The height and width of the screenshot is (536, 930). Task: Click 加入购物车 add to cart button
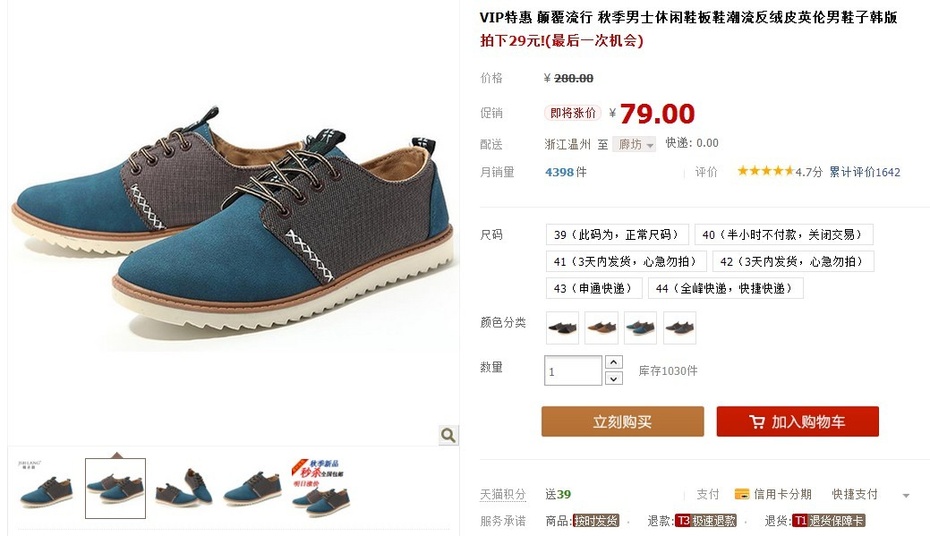(798, 422)
